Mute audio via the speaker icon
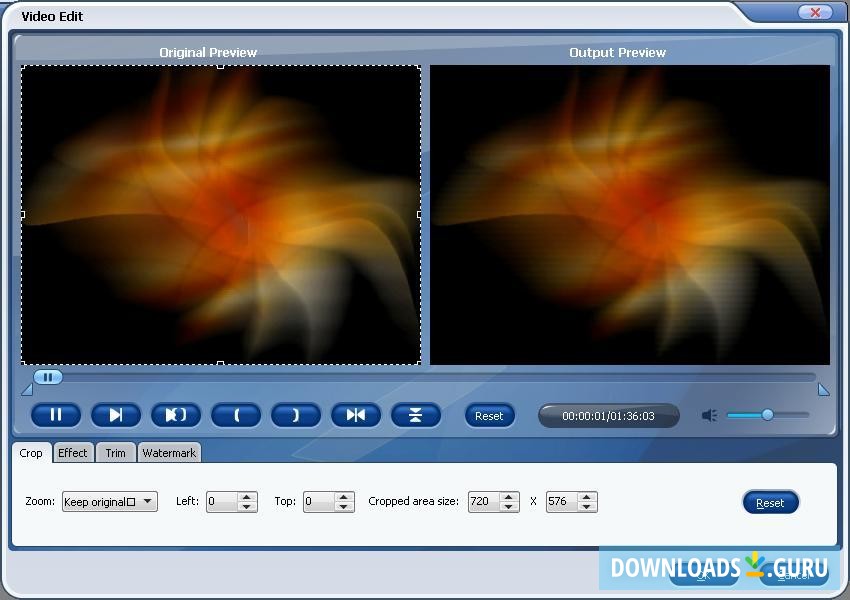Viewport: 850px width, 600px height. click(x=710, y=414)
